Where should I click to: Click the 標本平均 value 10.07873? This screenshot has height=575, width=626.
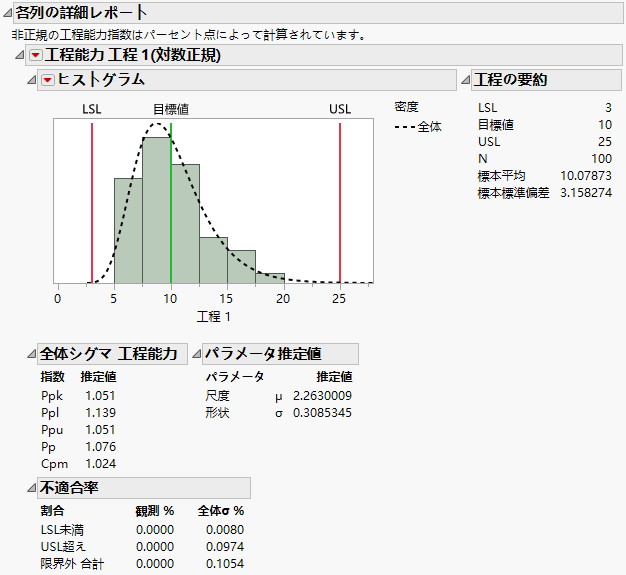coord(586,176)
